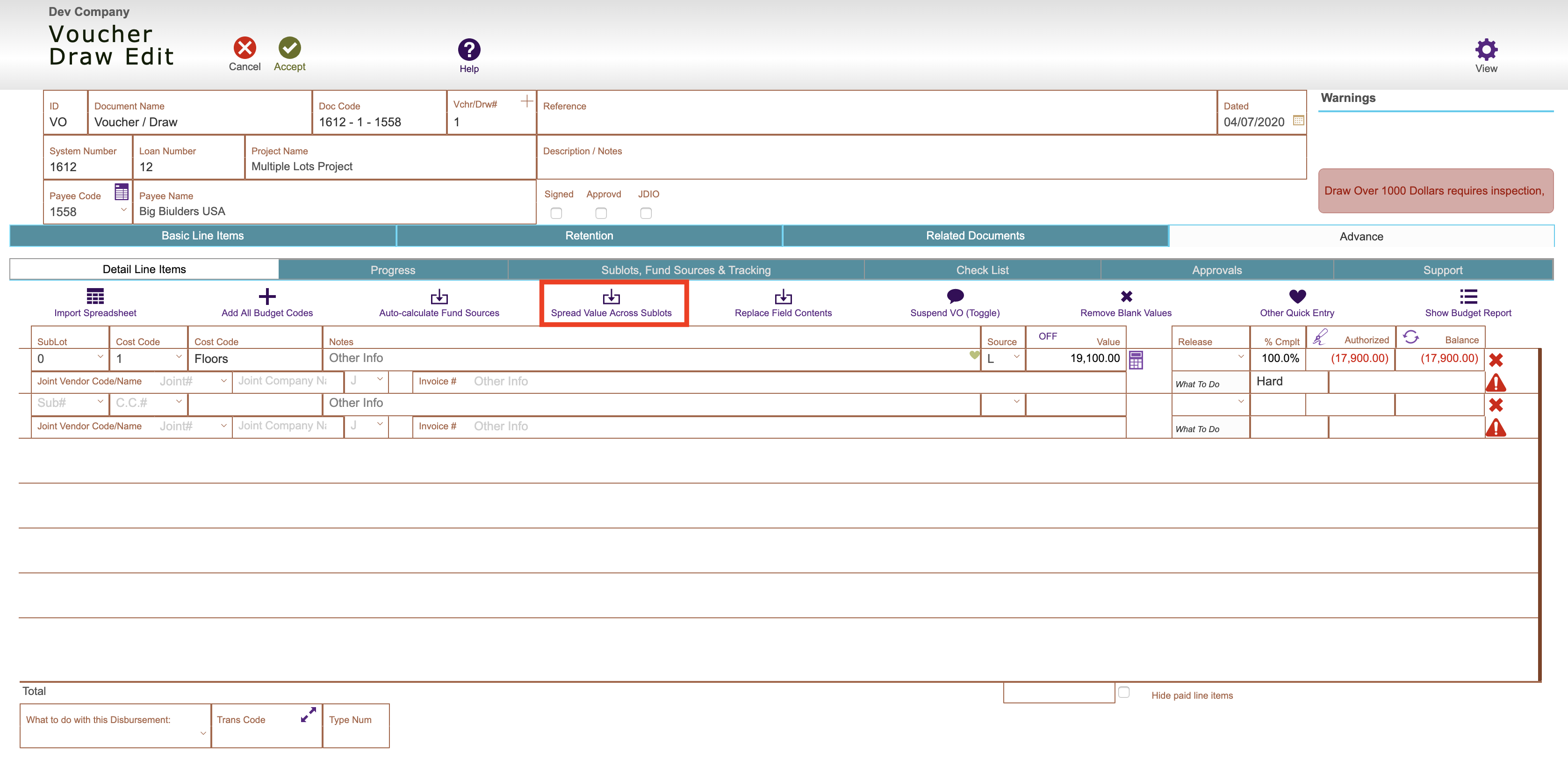Open the Check List tab
1568x767 pixels.
click(981, 270)
